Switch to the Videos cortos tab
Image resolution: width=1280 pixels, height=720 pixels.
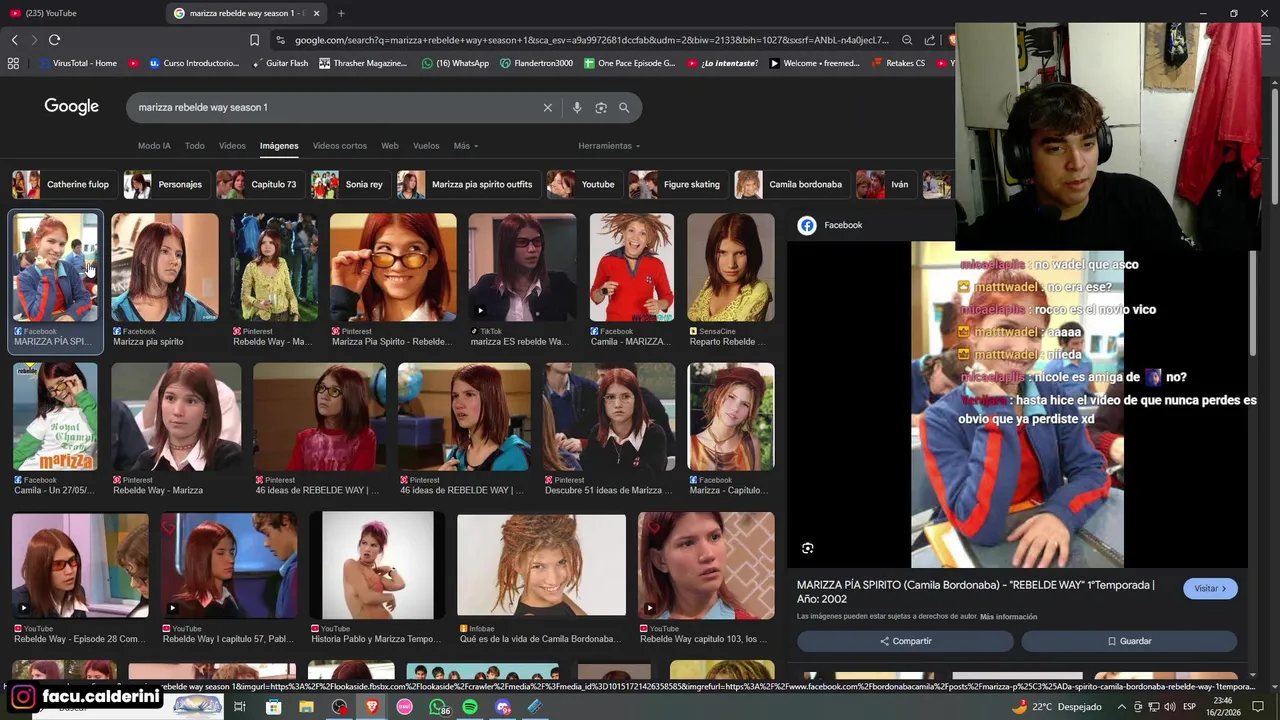(340, 146)
